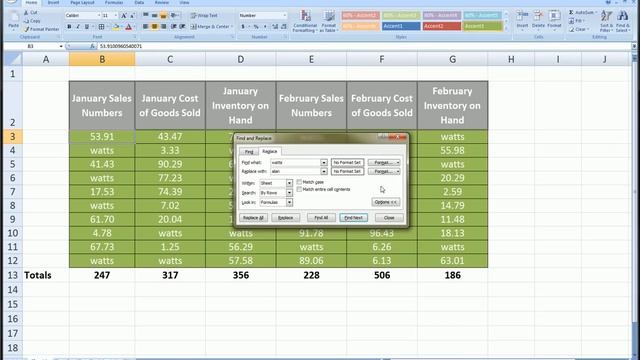Toggle Underline formatting
Screen dimensions: 640x360
(x=87, y=27)
